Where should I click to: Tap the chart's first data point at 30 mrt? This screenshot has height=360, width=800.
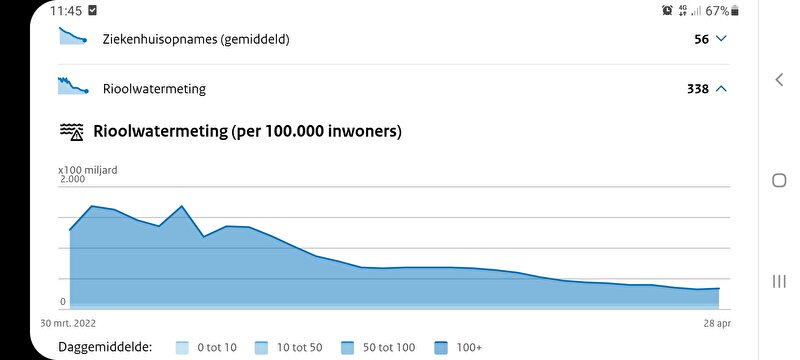(x=70, y=230)
